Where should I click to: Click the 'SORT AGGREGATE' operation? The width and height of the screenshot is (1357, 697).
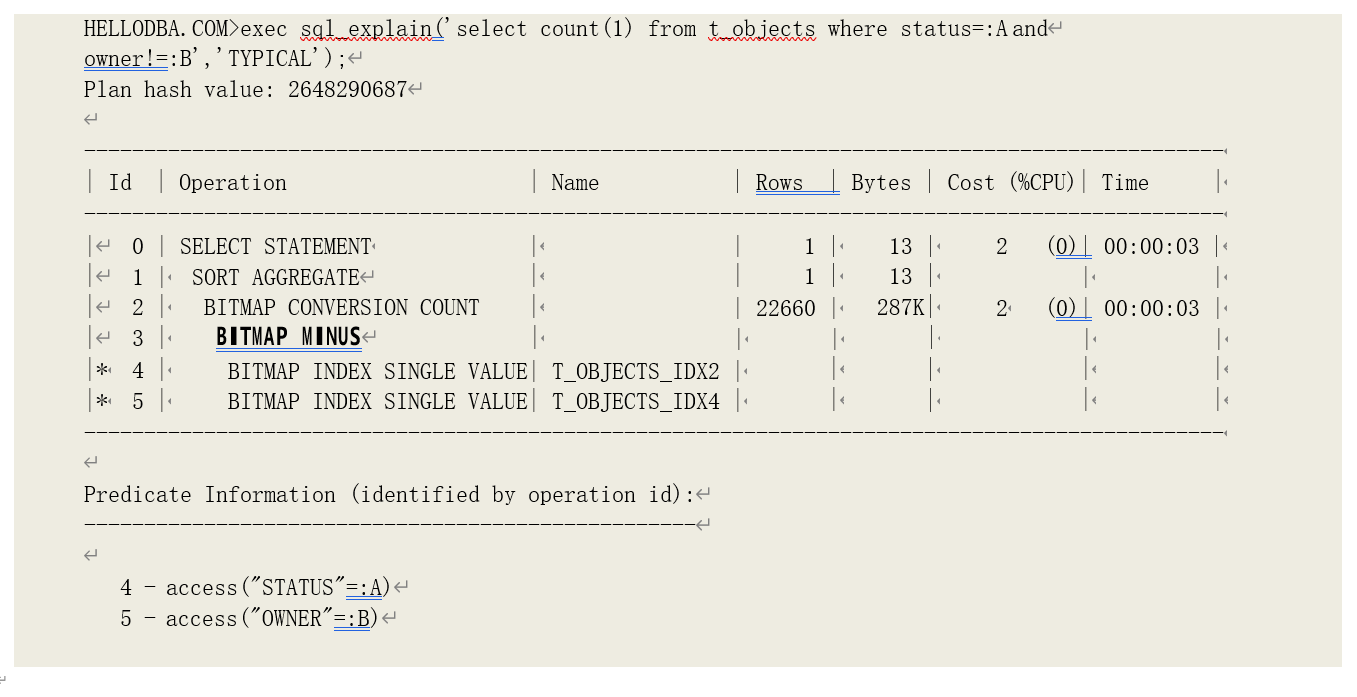click(x=275, y=277)
